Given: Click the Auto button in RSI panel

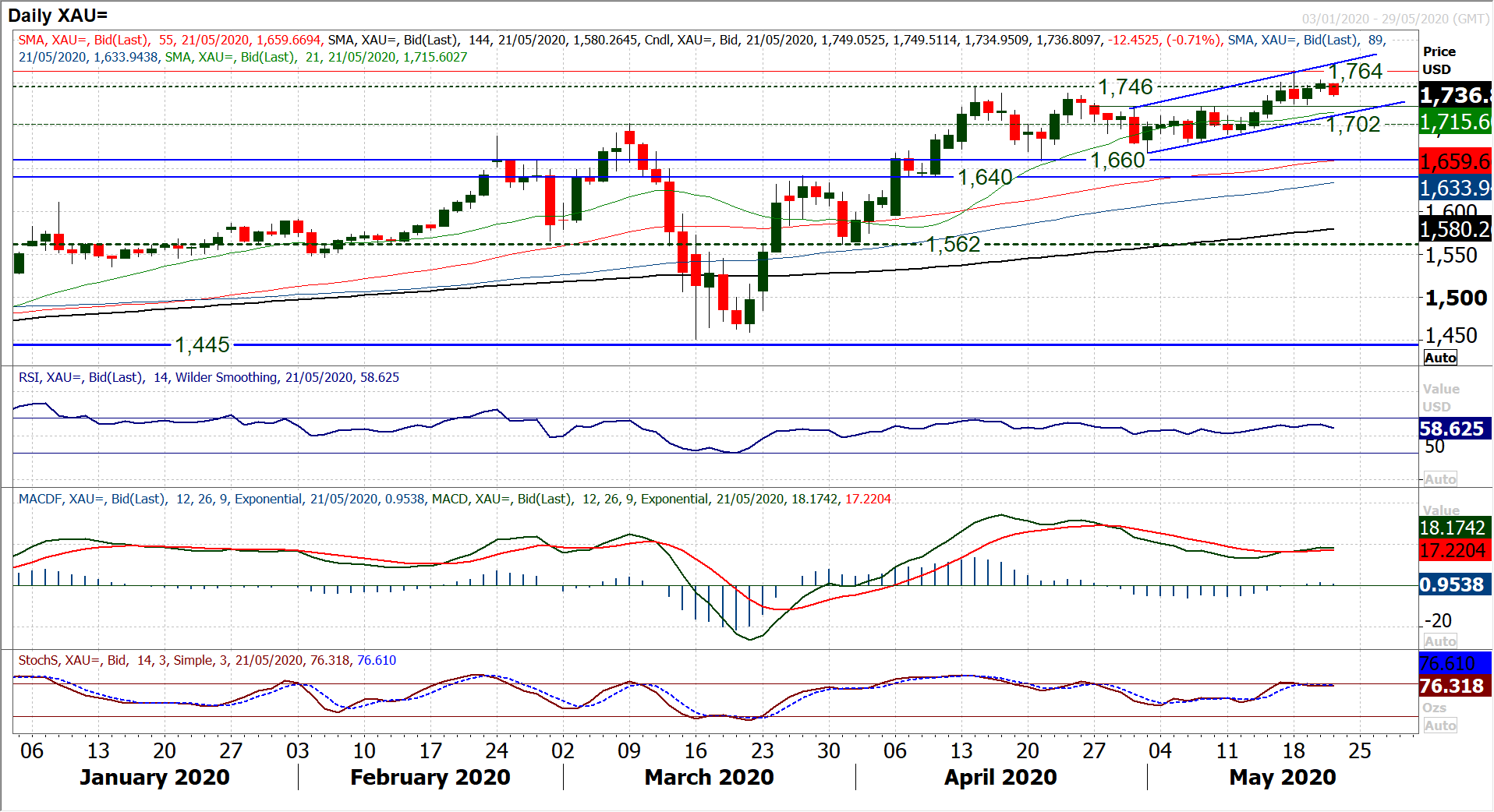Looking at the screenshot, I should (x=1439, y=479).
